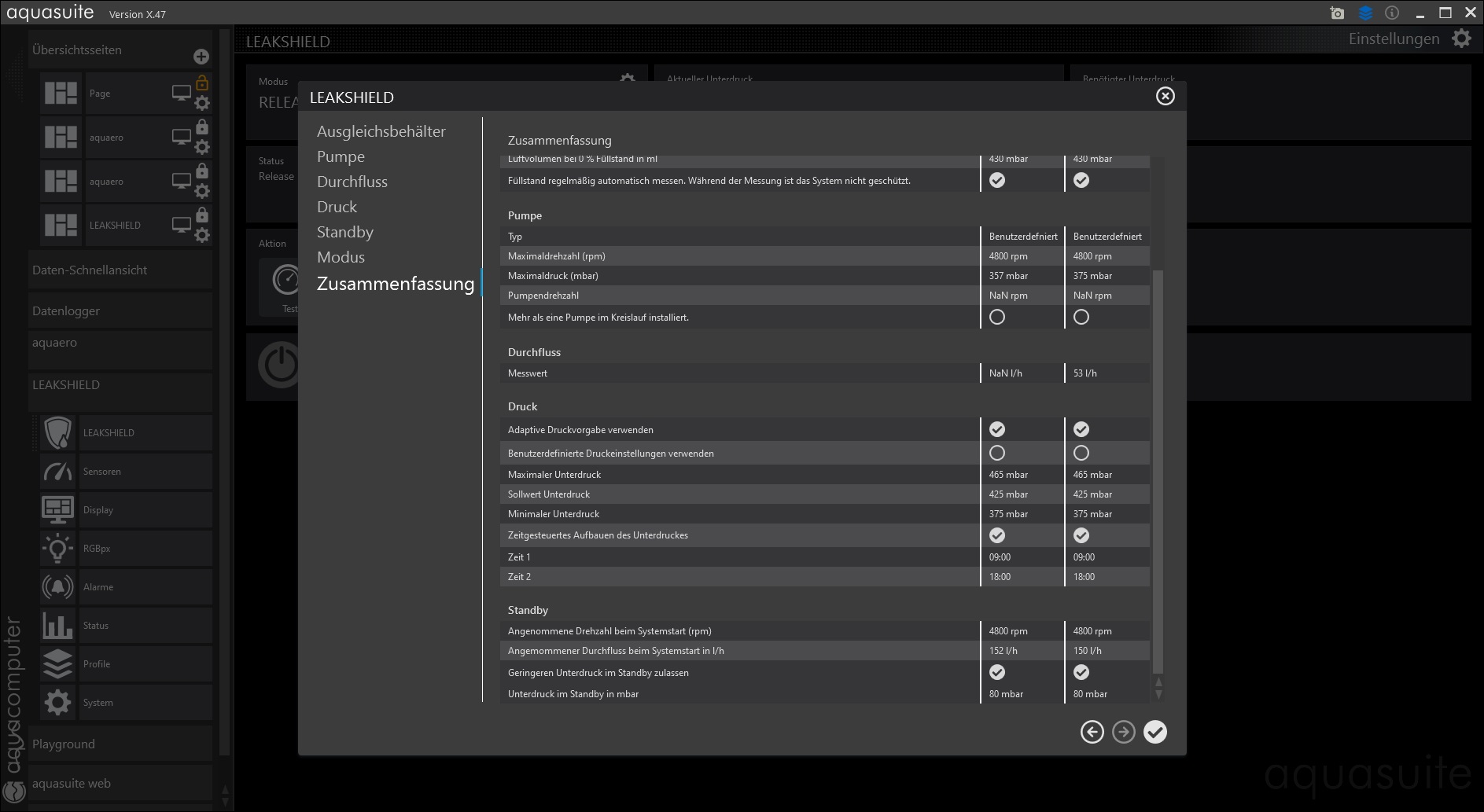Confirm the dialog with the checkmark button
This screenshot has height=812, width=1484.
(1154, 732)
